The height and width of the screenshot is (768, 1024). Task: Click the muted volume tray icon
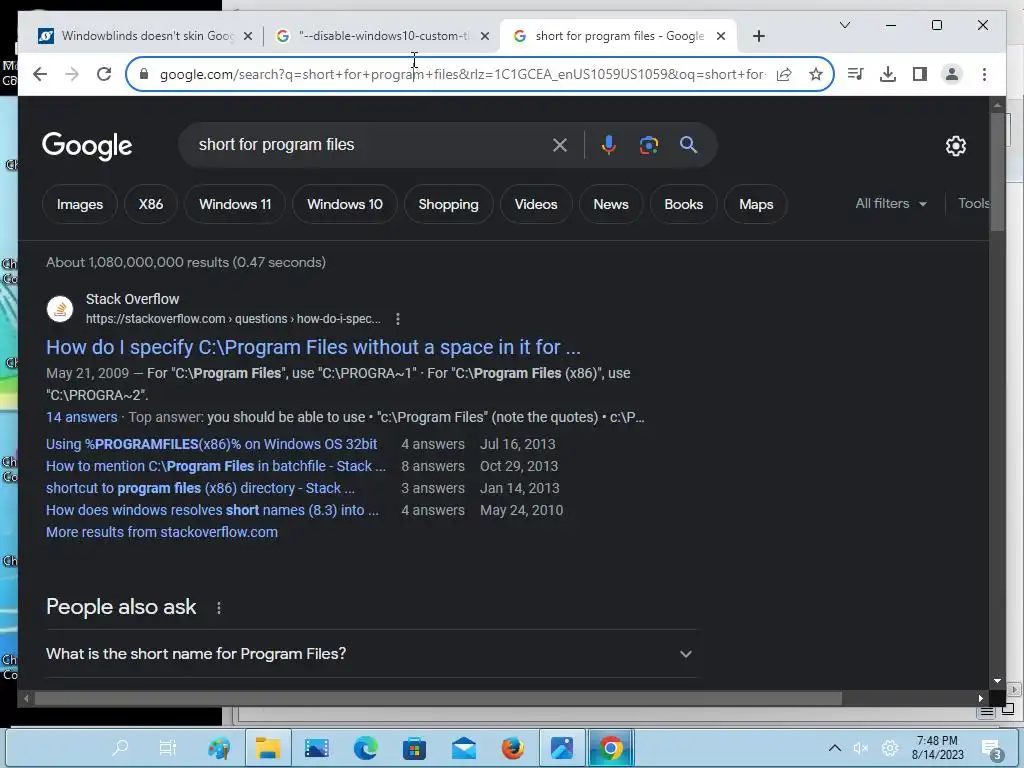point(861,748)
